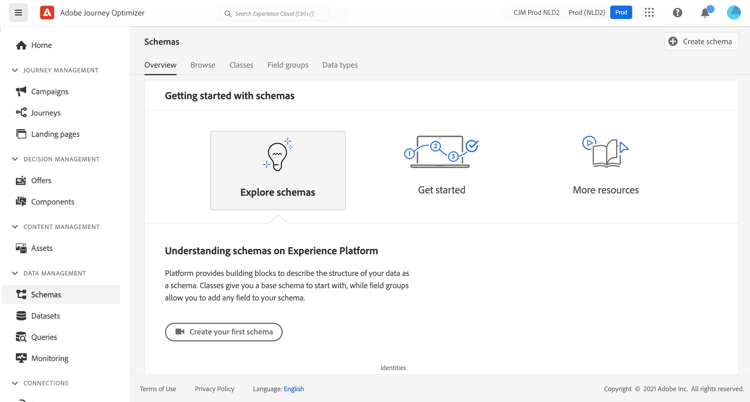750x402 pixels.
Task: Switch to the Browse tab
Action: [x=203, y=65]
